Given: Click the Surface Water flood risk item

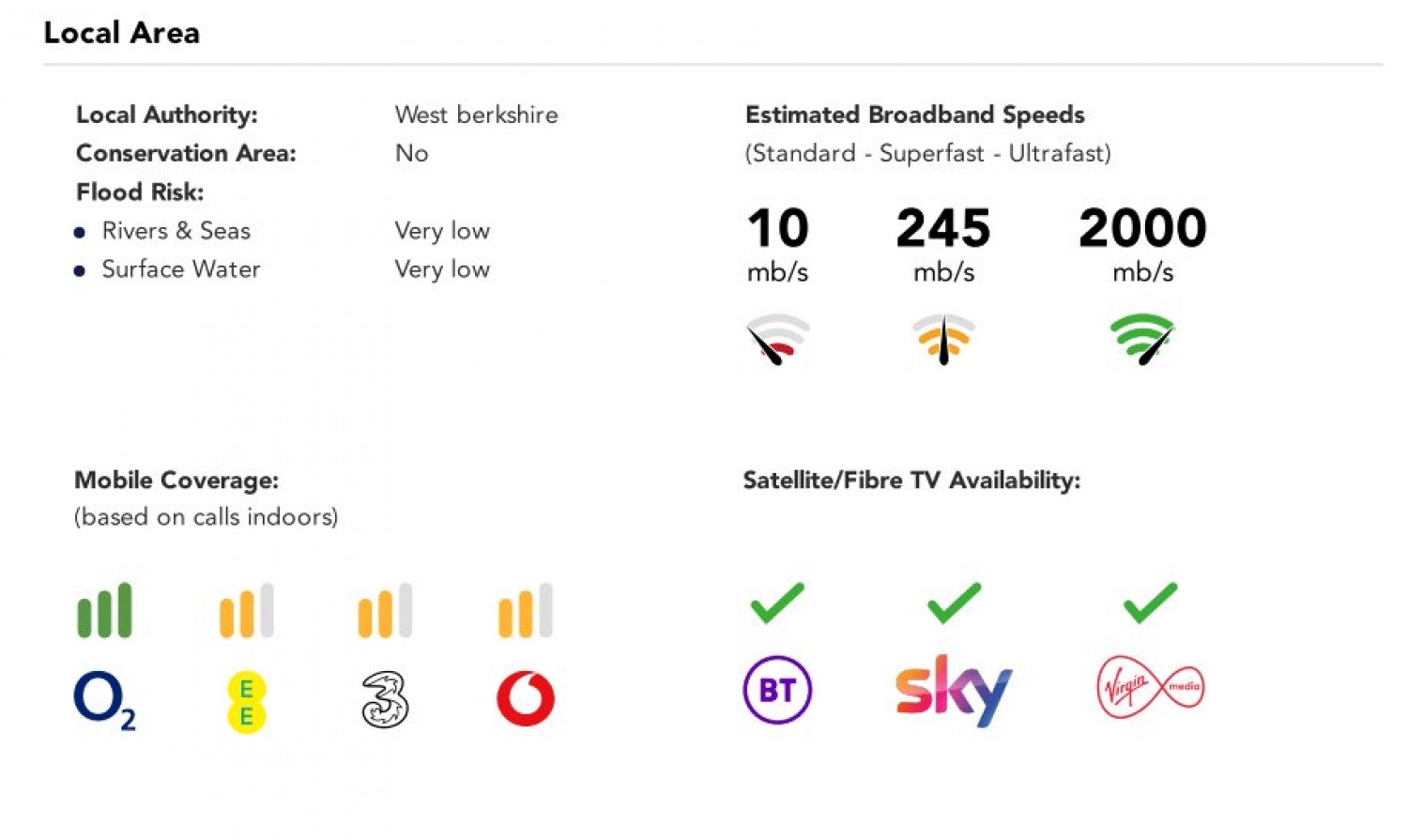Looking at the screenshot, I should click(180, 269).
